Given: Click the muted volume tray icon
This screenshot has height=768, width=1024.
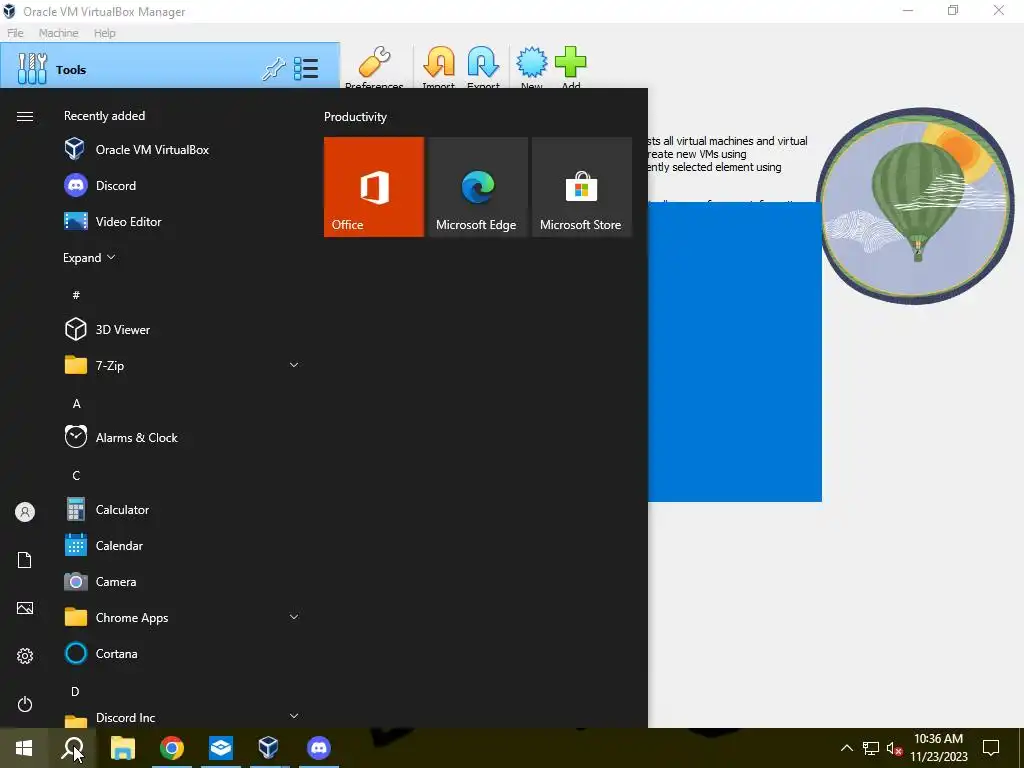Looking at the screenshot, I should click(x=894, y=748).
